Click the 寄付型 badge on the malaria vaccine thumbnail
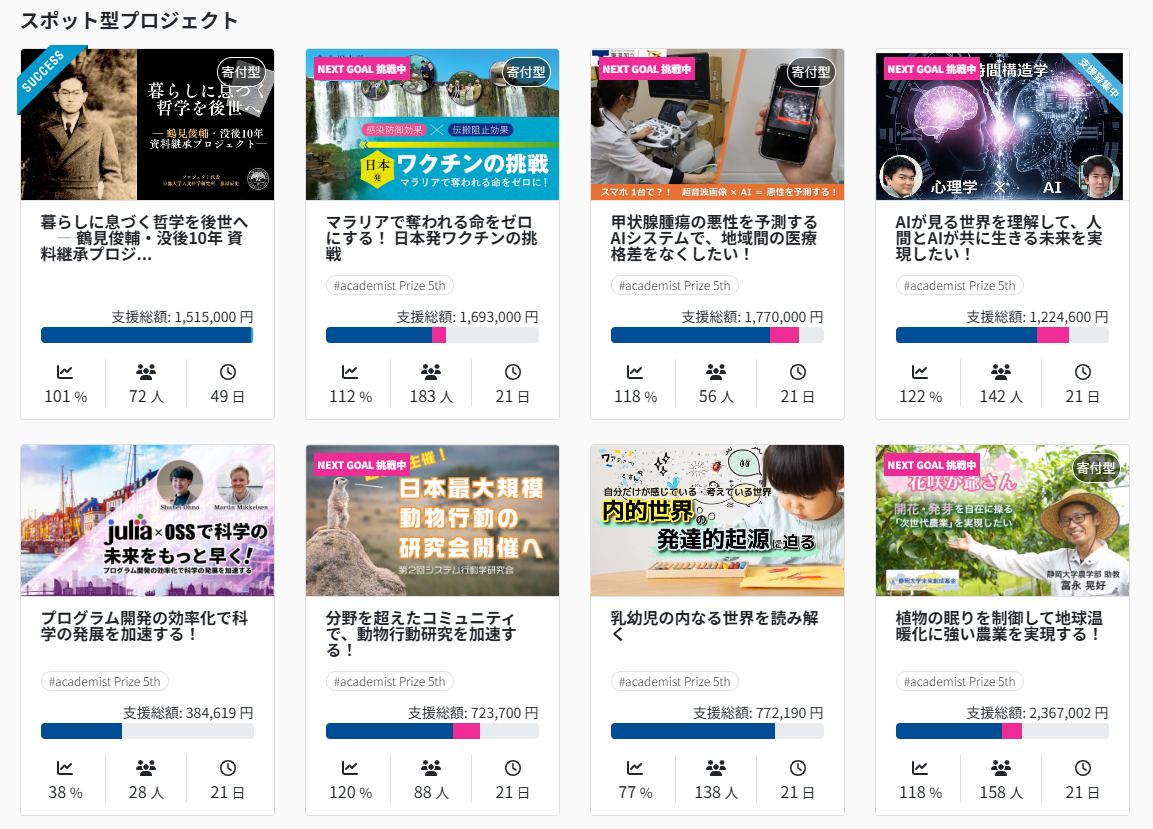 (x=525, y=71)
